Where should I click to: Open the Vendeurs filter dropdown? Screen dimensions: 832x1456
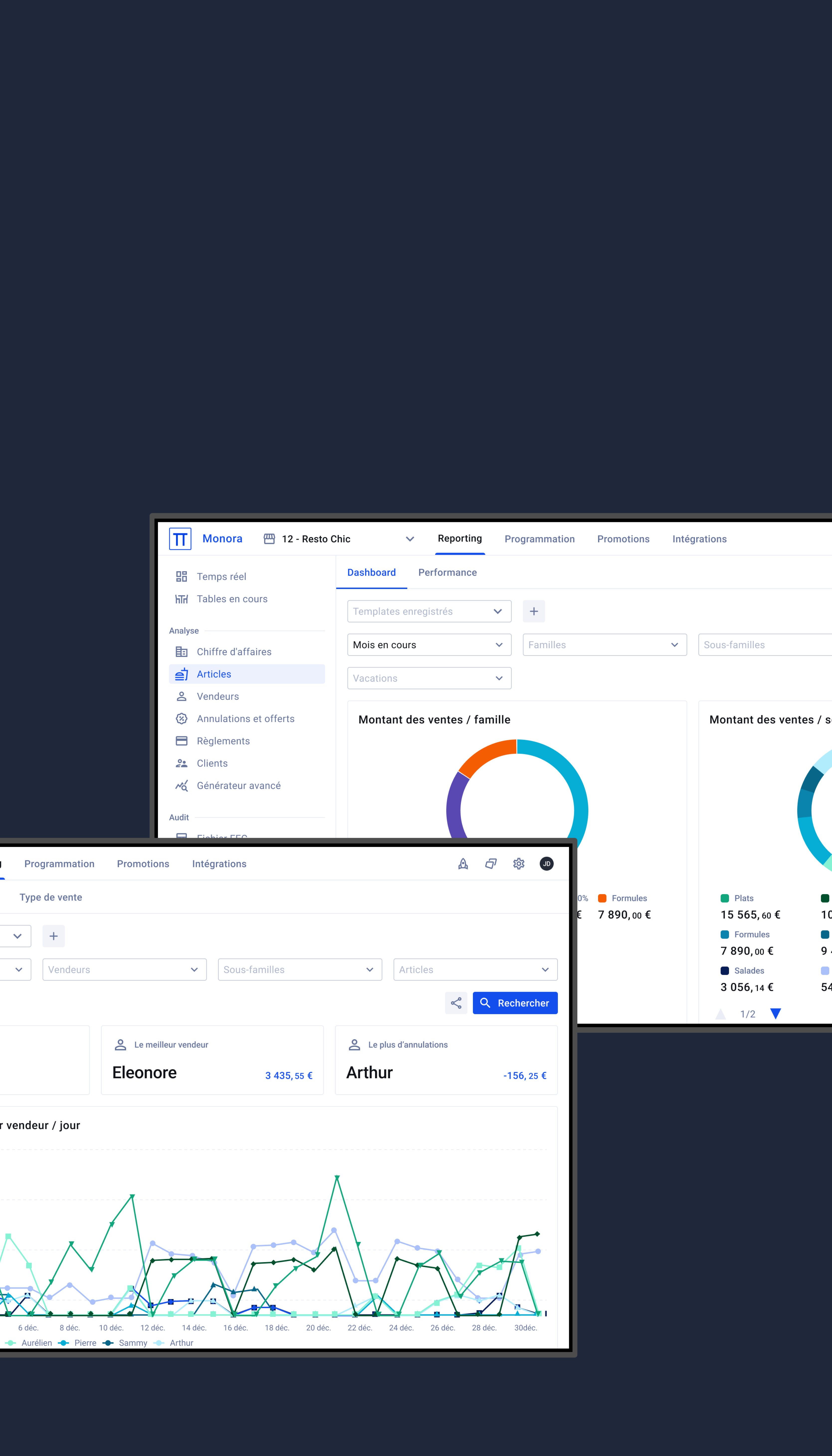point(124,970)
